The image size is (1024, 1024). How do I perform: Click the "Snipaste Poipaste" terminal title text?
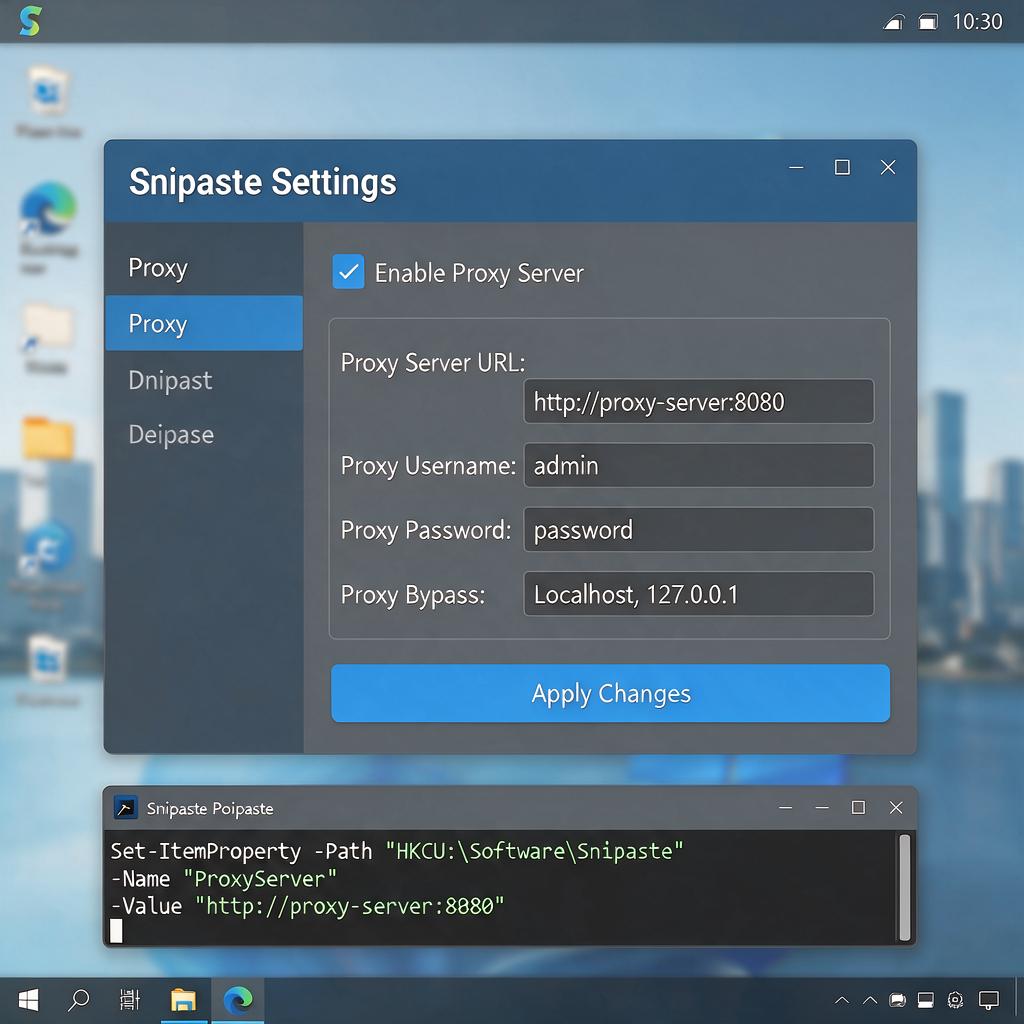pos(210,808)
